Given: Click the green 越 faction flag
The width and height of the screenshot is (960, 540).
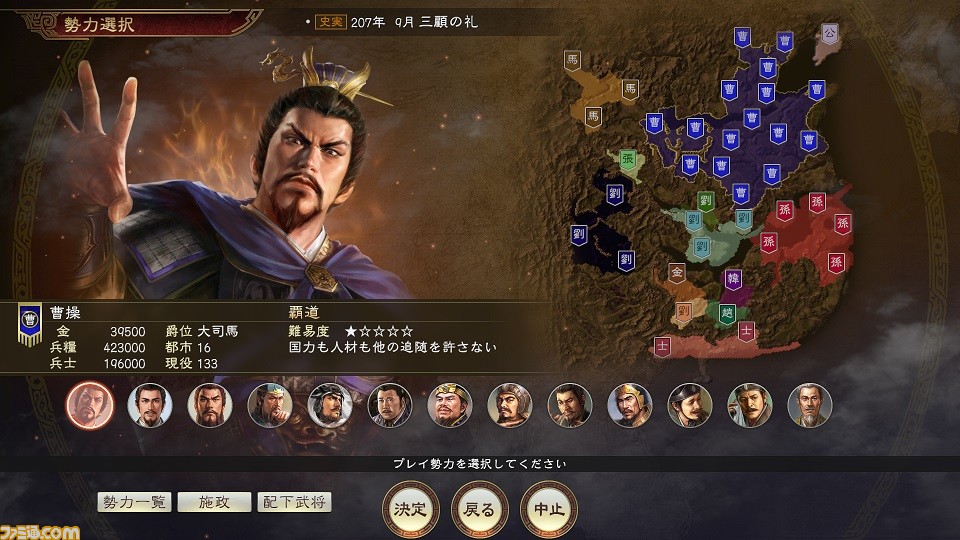Looking at the screenshot, I should 727,313.
